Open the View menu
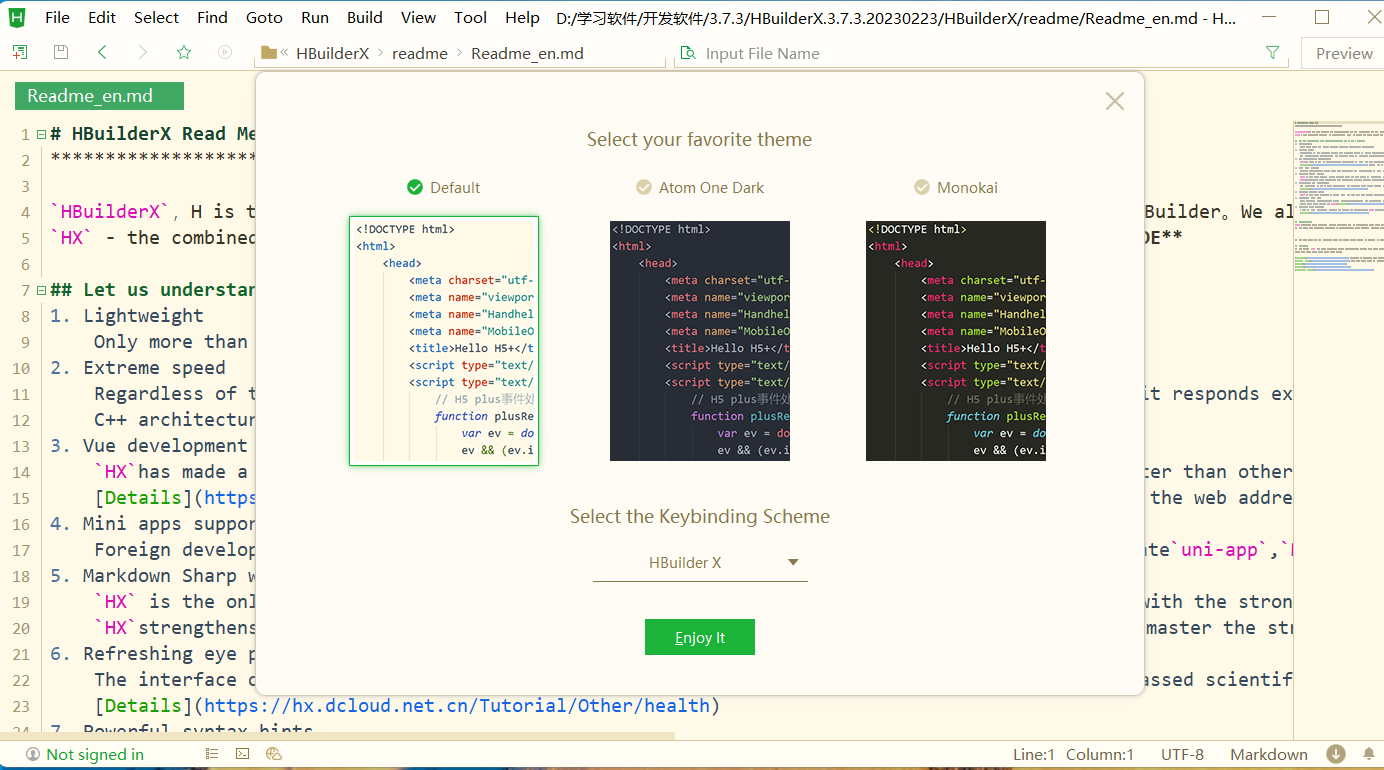Screen dimensions: 1384x770 coord(418,17)
